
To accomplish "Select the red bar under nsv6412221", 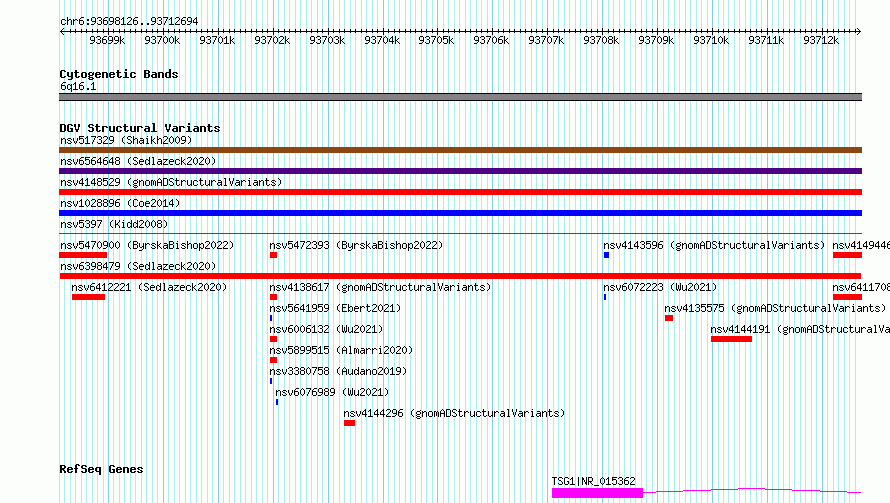I will pyautogui.click(x=89, y=297).
